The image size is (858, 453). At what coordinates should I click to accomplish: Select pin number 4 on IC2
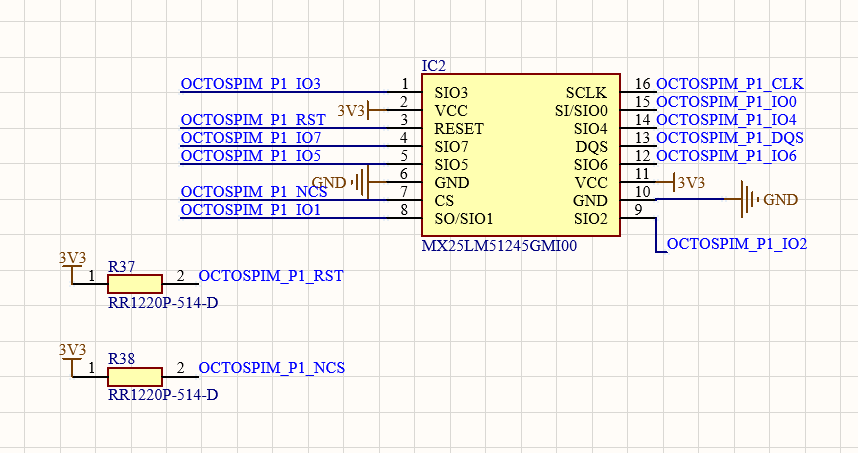[x=404, y=138]
